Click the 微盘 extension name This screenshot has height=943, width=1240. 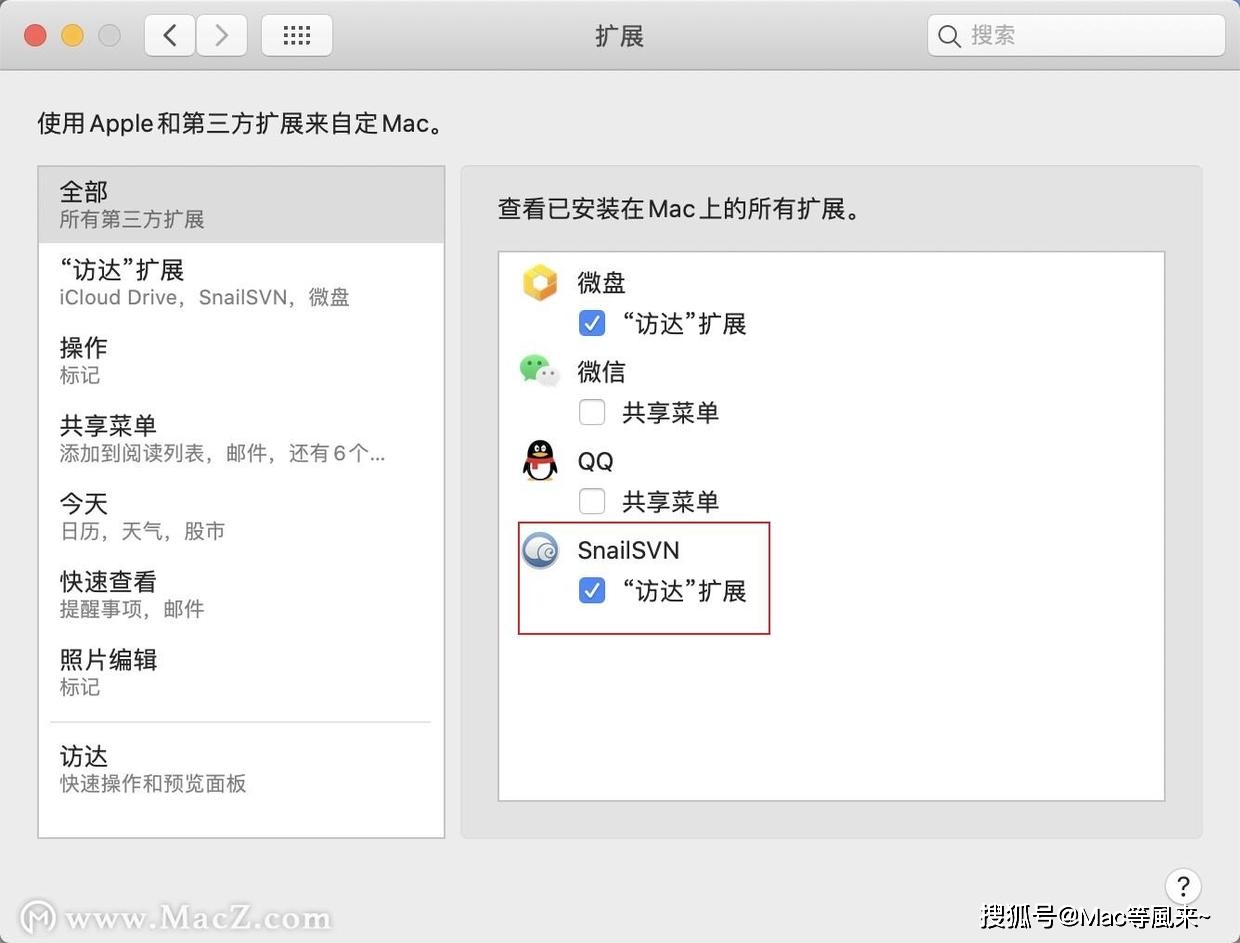tap(601, 283)
